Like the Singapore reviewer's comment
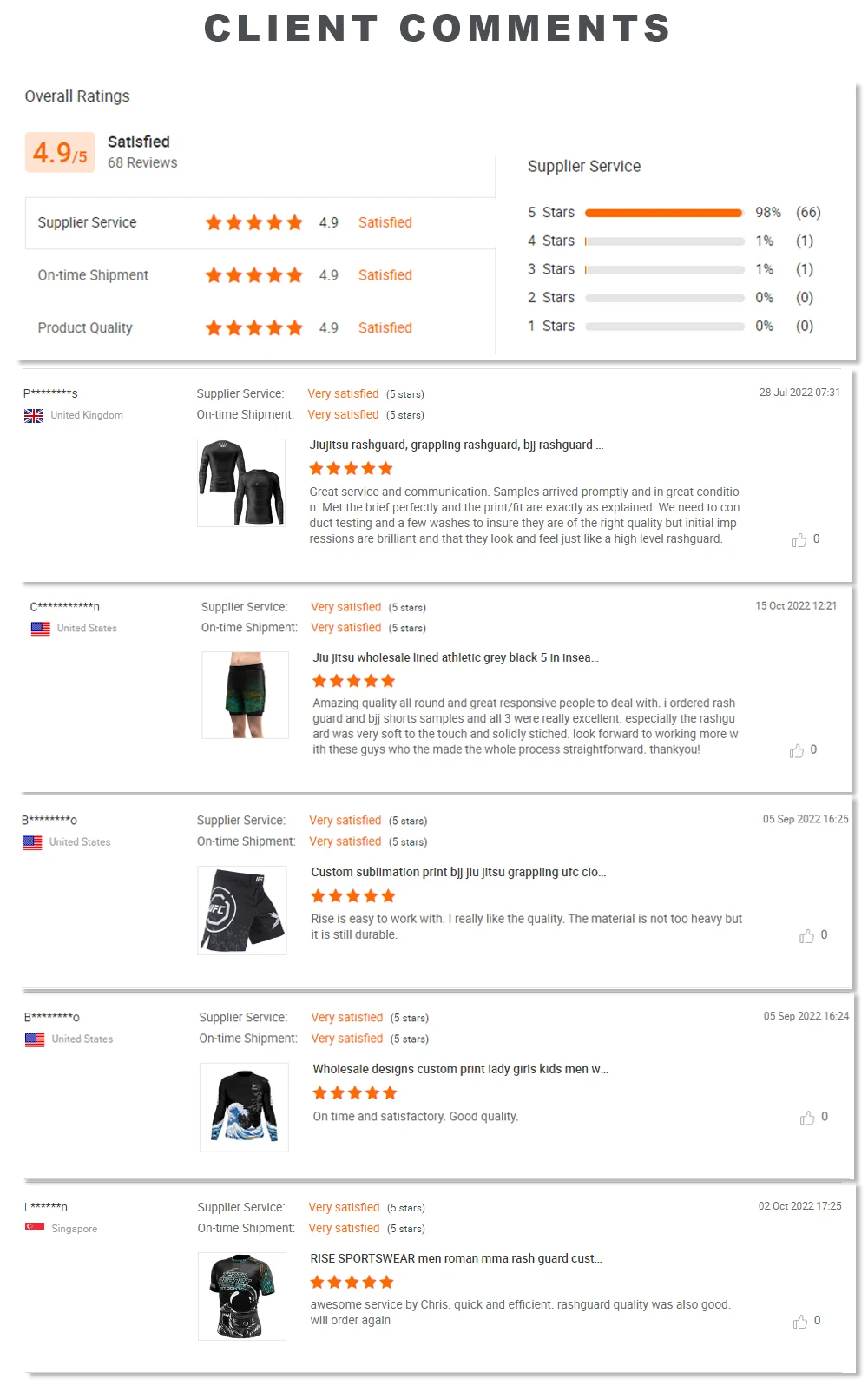 point(800,1321)
